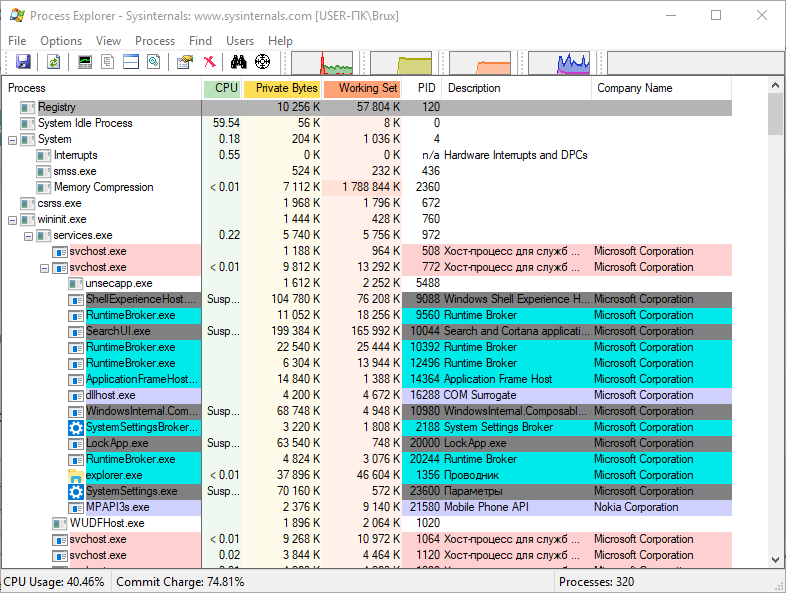The height and width of the screenshot is (593, 786).
Task: Collapse the System process tree node
Action: pos(12,140)
